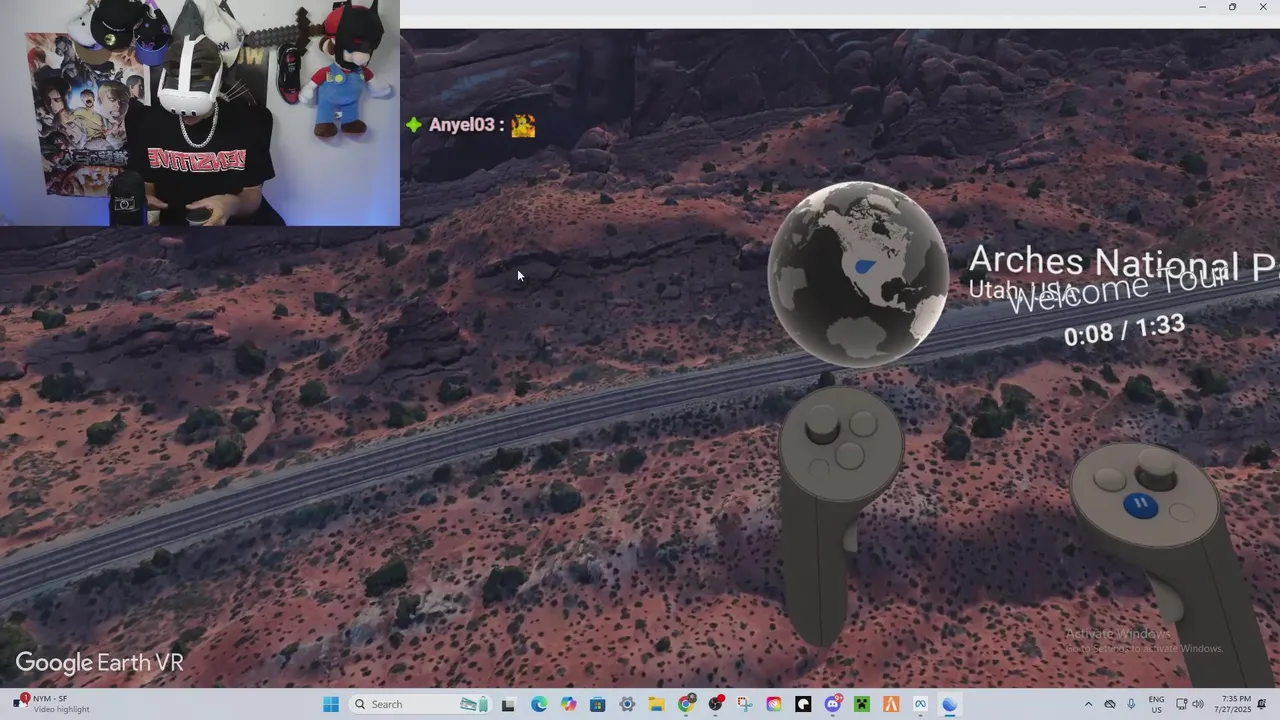Open Discord from the taskbar
Viewport: 1280px width, 720px height.
click(x=833, y=704)
